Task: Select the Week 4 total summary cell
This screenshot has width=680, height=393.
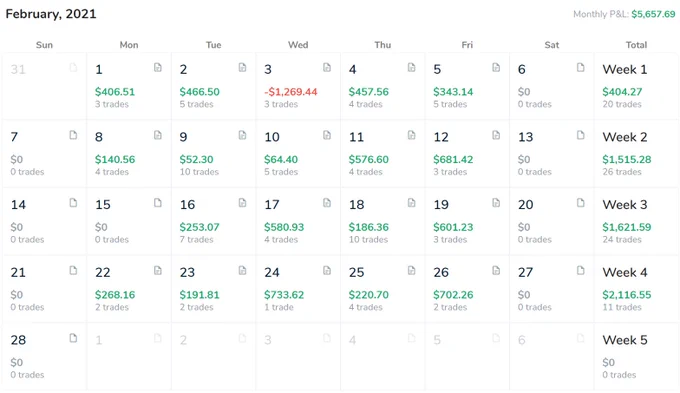Action: point(636,289)
